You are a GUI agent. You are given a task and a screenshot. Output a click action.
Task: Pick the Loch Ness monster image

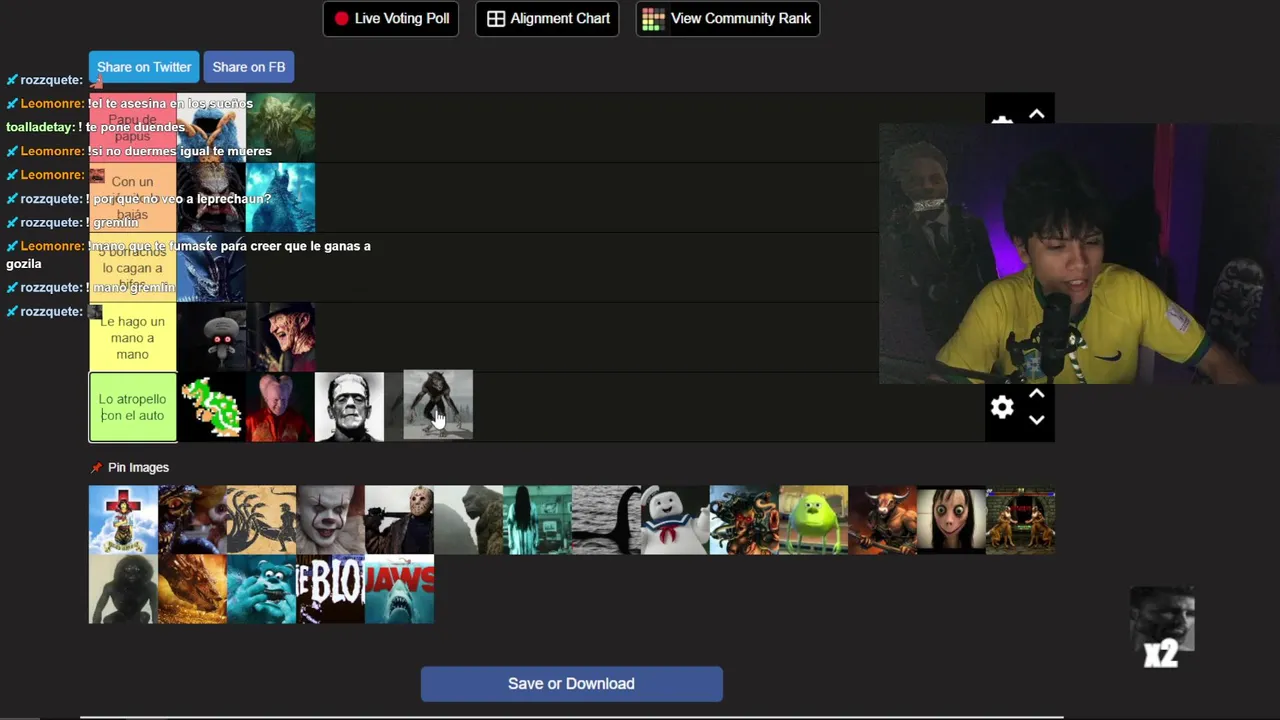pyautogui.click(x=606, y=520)
